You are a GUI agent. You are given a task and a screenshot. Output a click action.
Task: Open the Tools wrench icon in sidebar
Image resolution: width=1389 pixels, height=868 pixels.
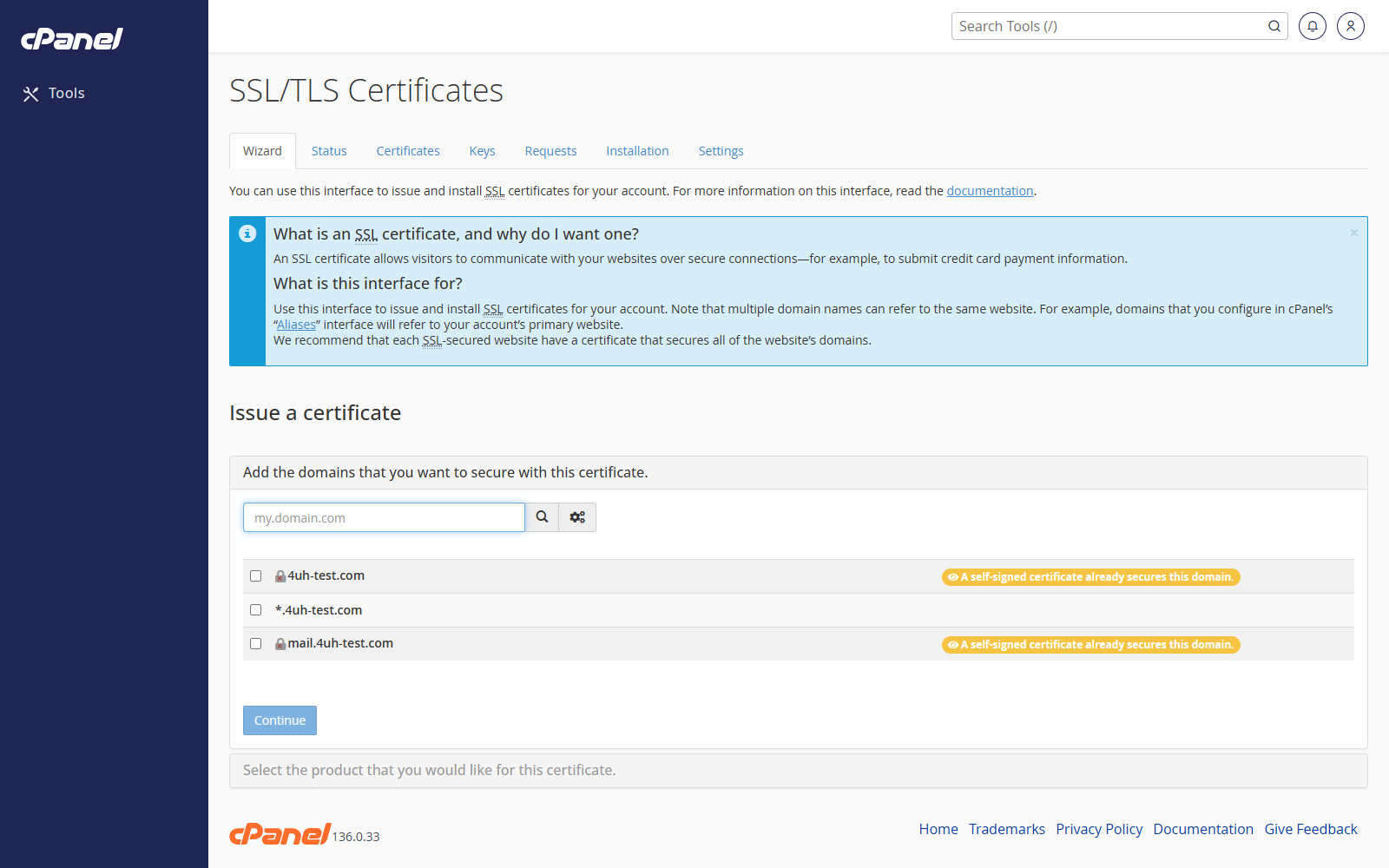point(31,94)
